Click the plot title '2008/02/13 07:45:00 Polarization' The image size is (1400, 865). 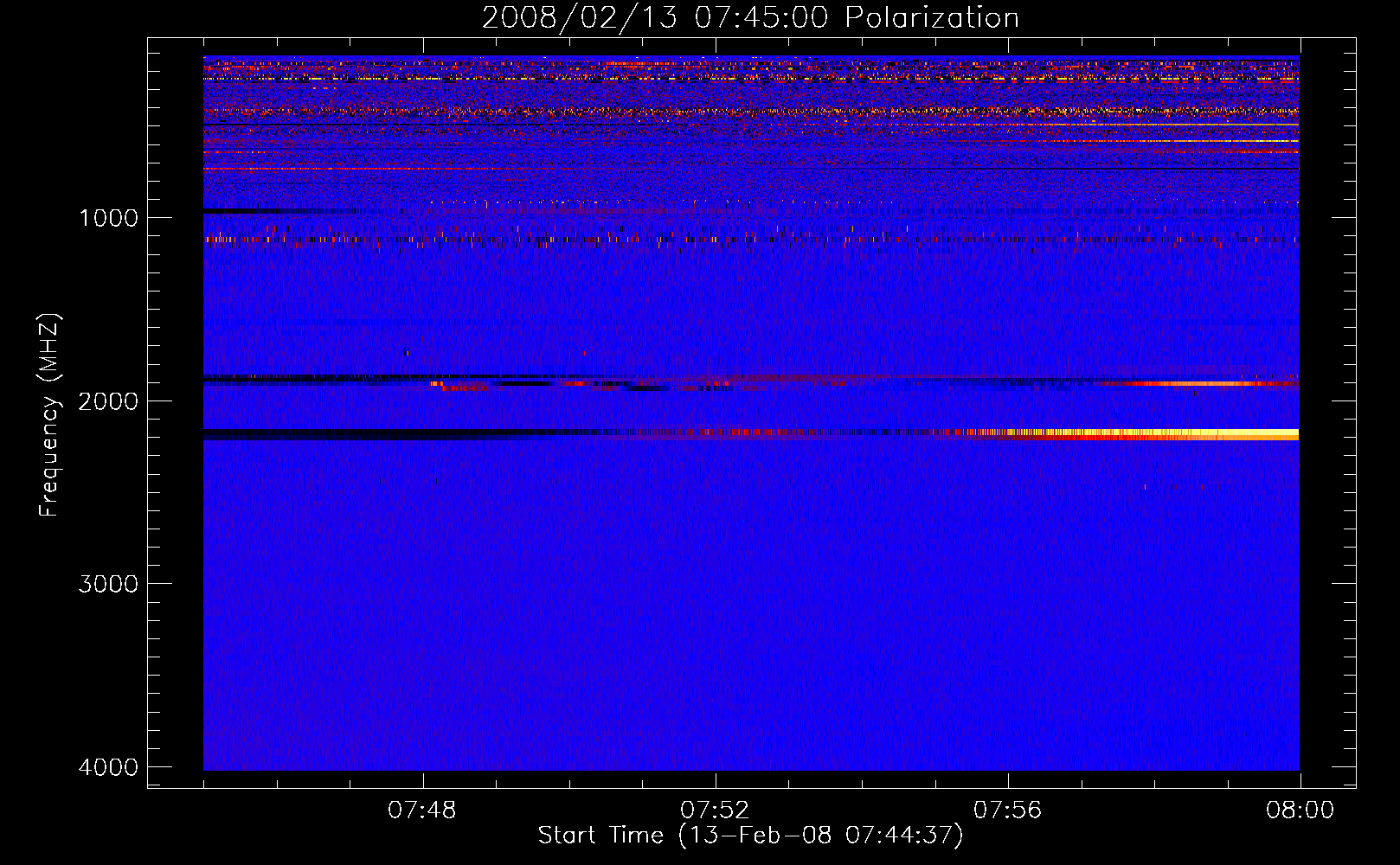pos(750,18)
